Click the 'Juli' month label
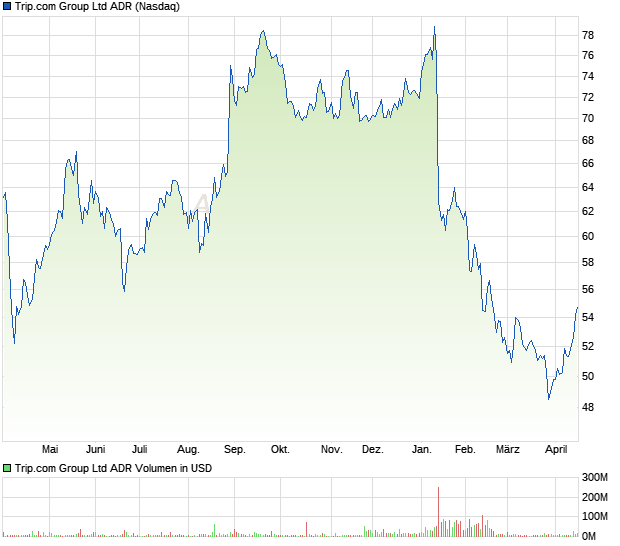The image size is (620, 546). 140,450
